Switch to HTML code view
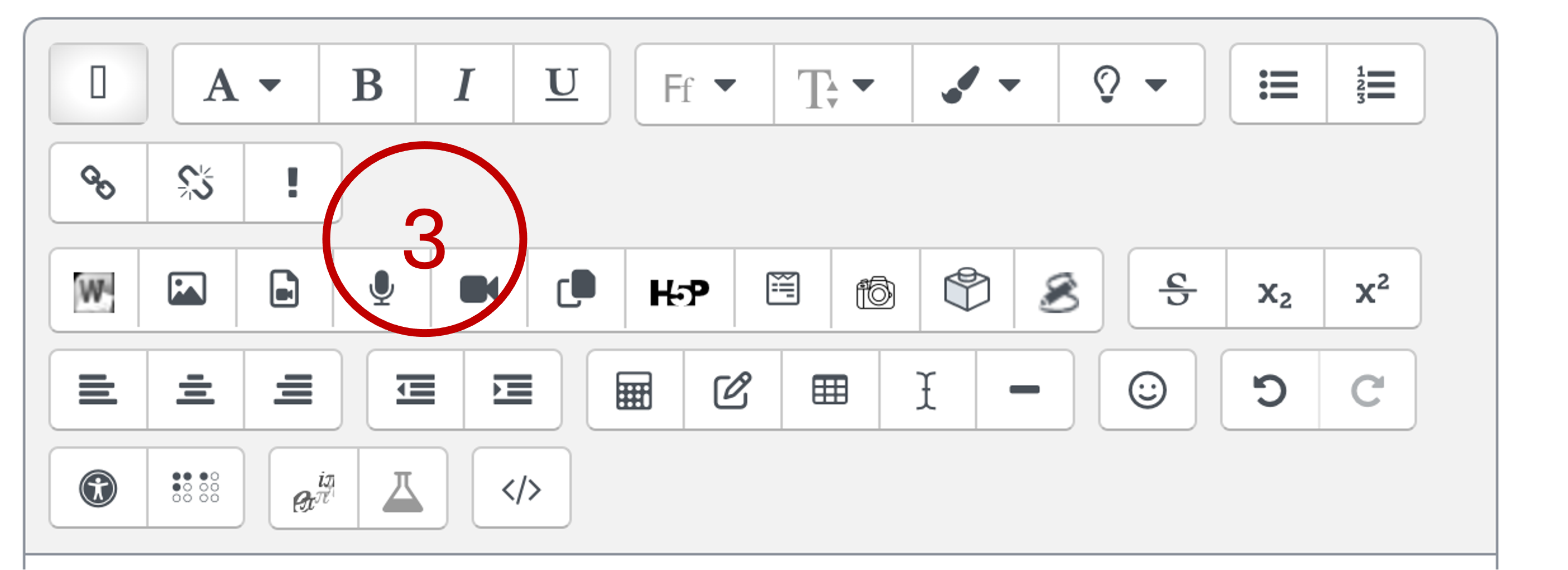 pos(520,490)
